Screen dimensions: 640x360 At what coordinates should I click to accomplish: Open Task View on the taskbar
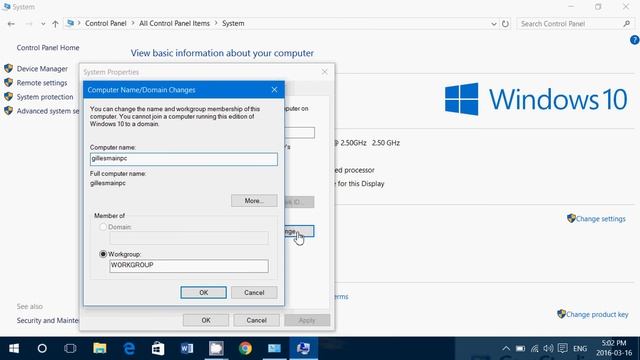(70, 348)
